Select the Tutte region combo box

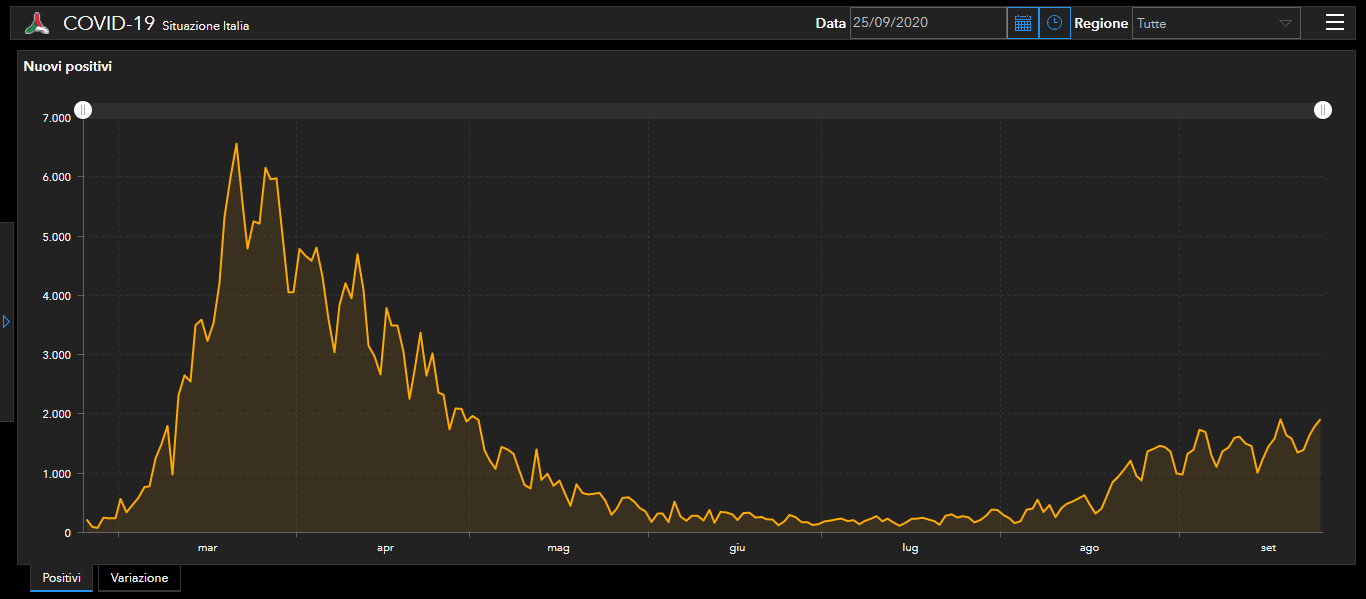point(1216,23)
